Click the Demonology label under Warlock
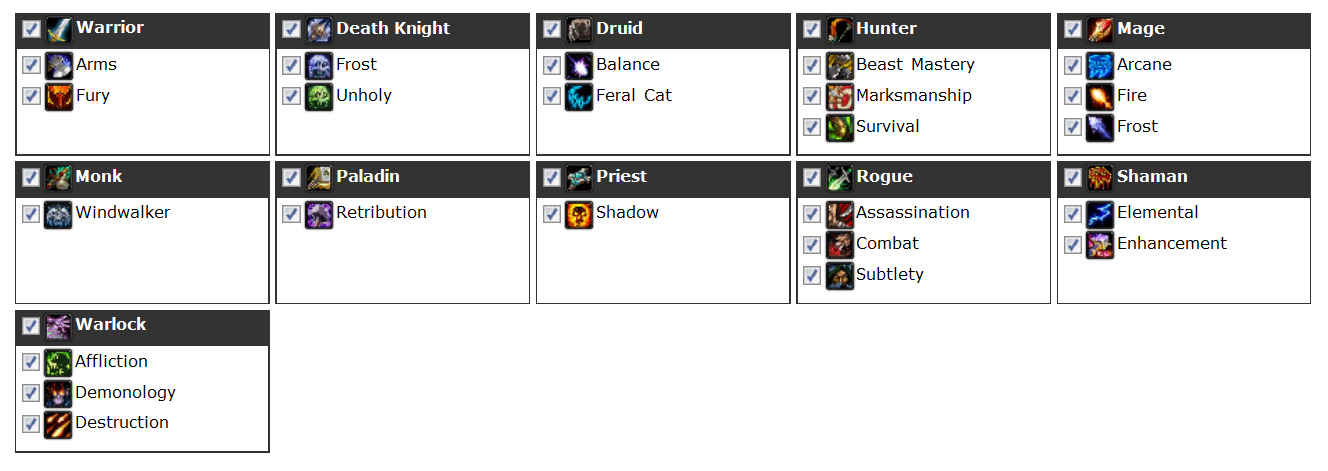The height and width of the screenshot is (471, 1328). (125, 393)
